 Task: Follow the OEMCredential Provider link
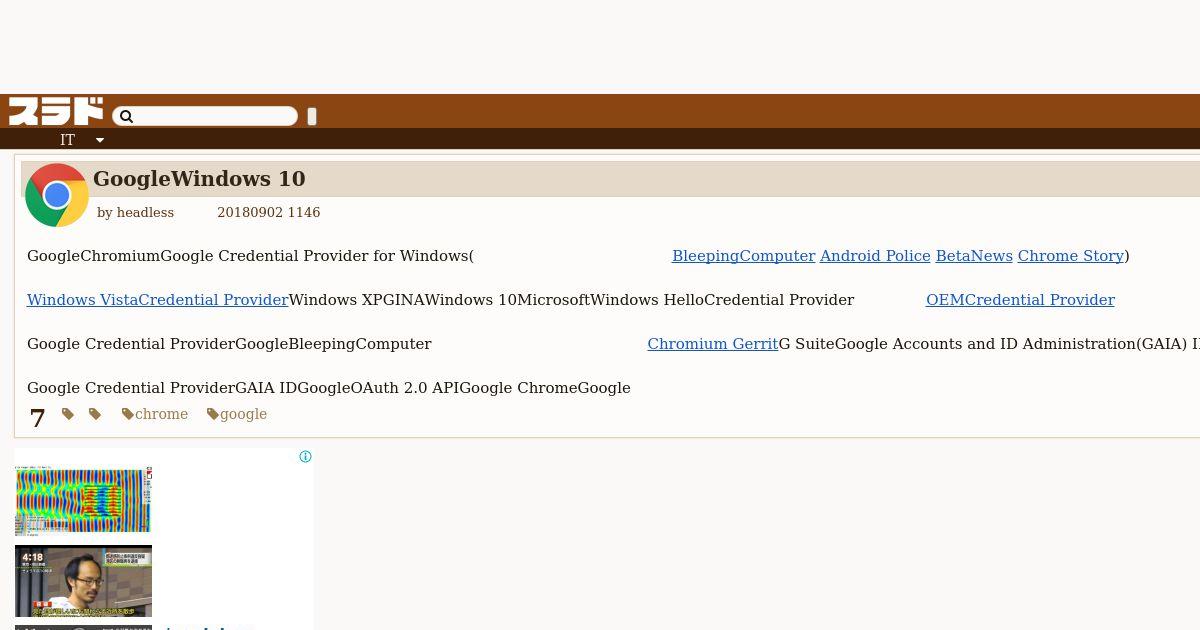coord(1020,300)
